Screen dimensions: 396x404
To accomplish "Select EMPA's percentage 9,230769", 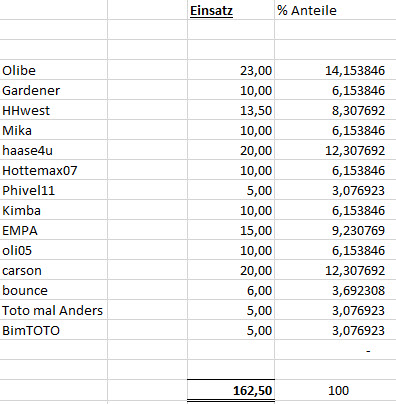I will pyautogui.click(x=335, y=230).
